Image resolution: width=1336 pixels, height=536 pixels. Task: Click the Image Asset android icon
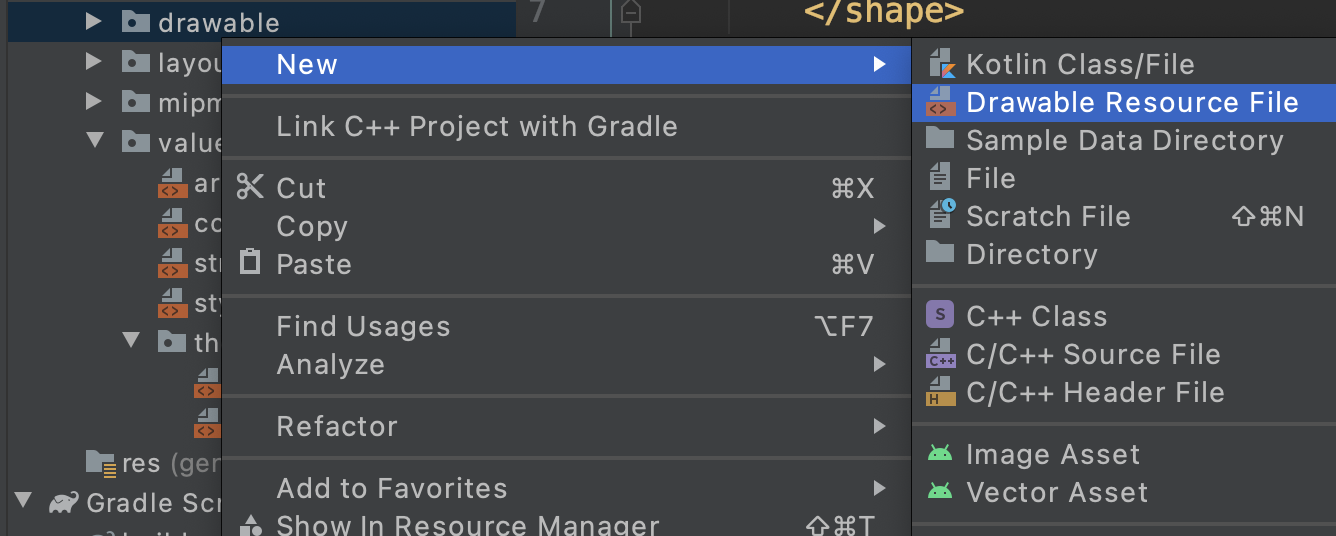point(940,454)
